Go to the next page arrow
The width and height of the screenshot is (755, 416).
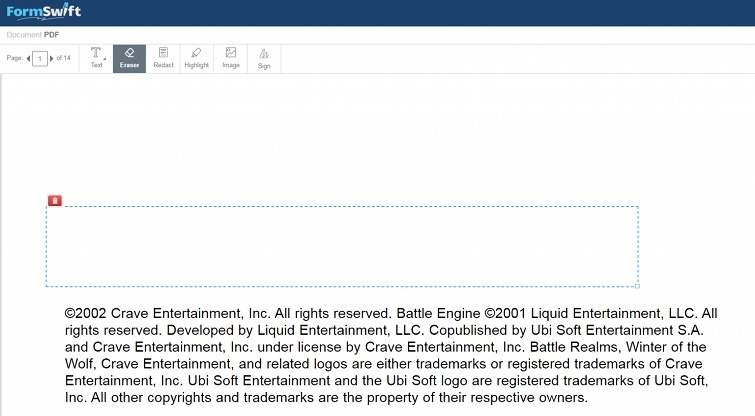52,59
